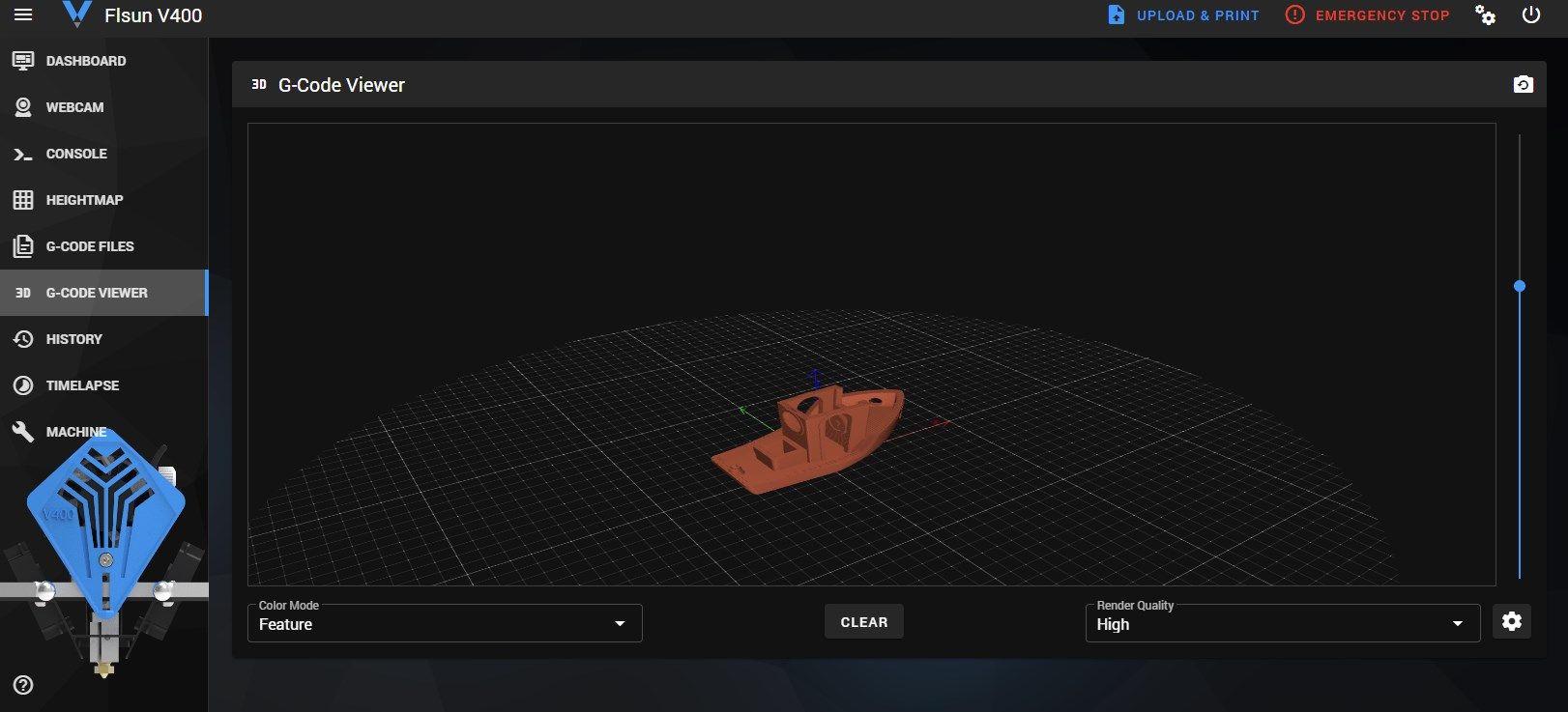Click the G-Code Files document icon
The height and width of the screenshot is (712, 1568).
23,246
